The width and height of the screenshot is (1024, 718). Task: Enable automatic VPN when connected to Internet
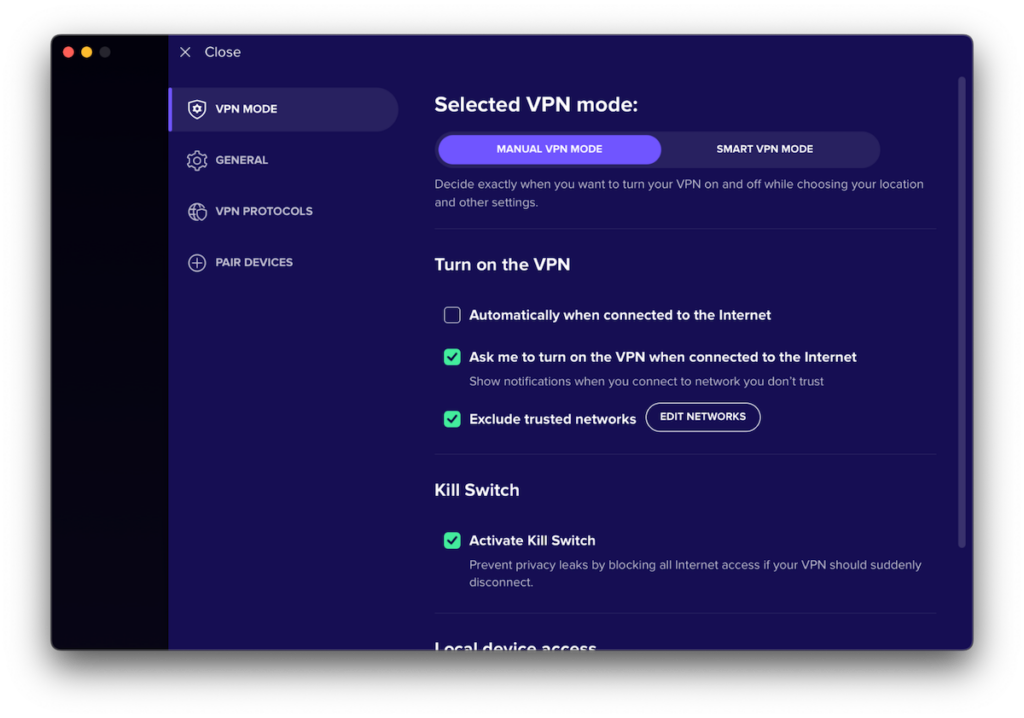click(452, 315)
